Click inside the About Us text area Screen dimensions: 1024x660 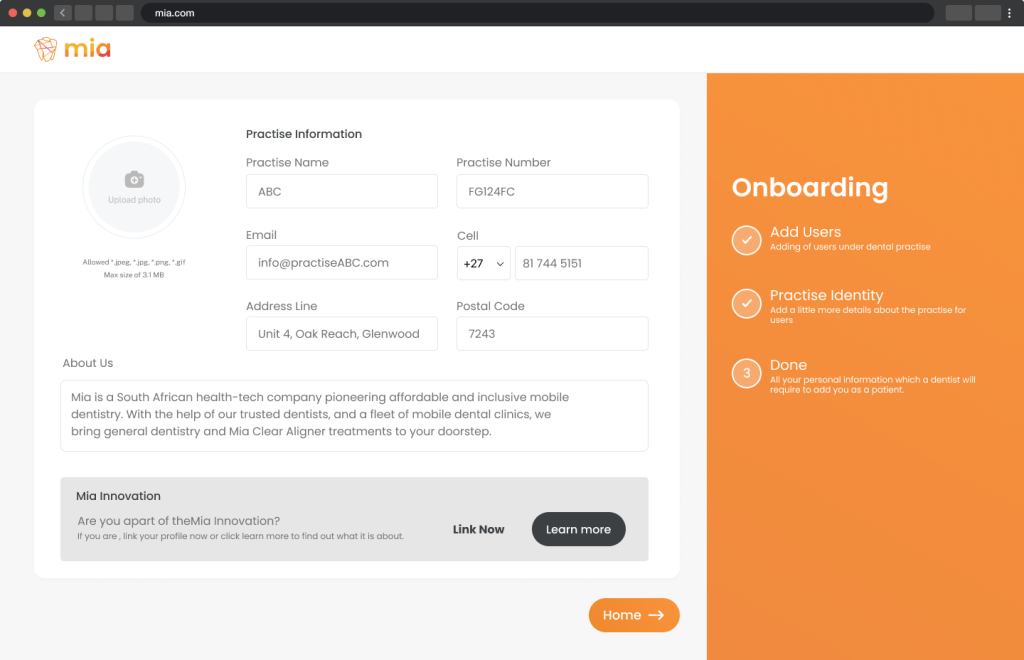coord(354,415)
